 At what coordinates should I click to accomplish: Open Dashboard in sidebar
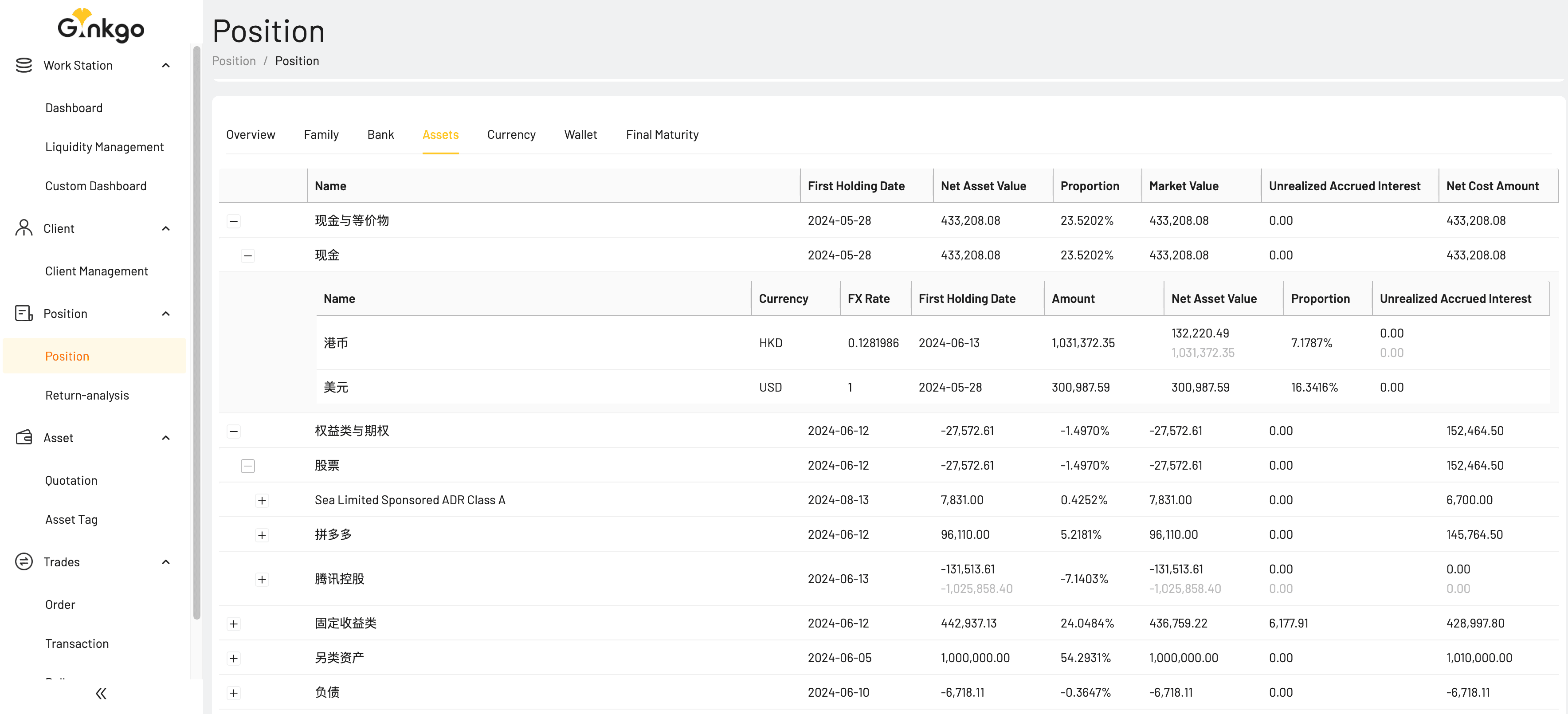click(x=74, y=108)
